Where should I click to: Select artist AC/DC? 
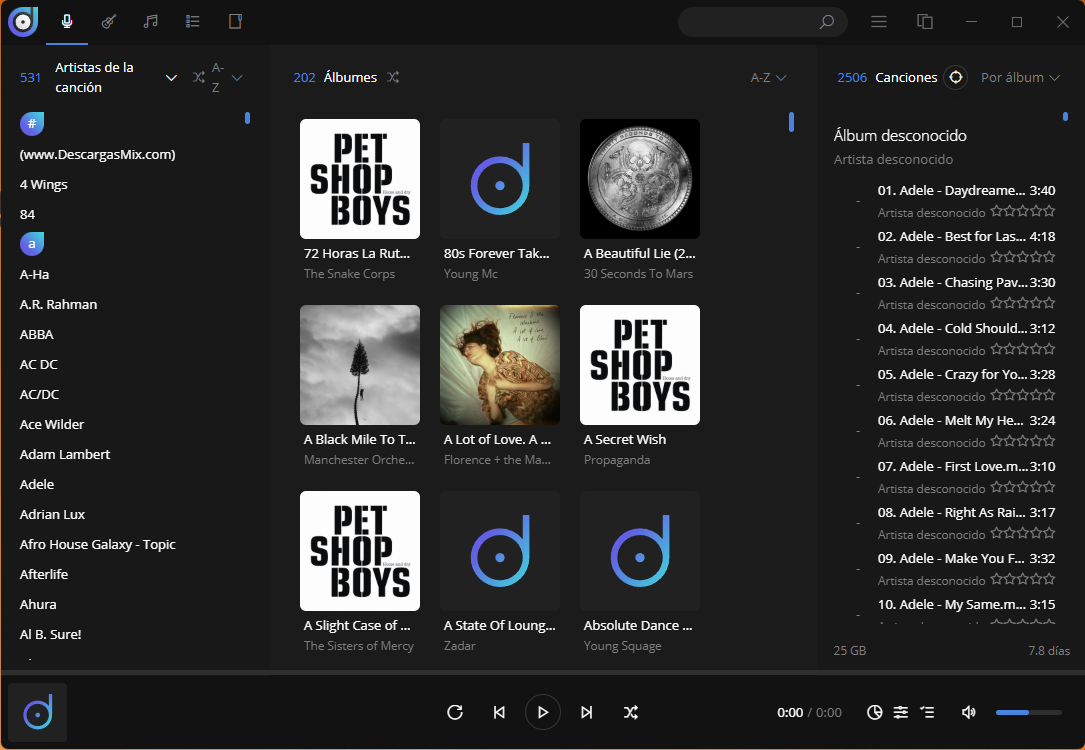point(39,394)
